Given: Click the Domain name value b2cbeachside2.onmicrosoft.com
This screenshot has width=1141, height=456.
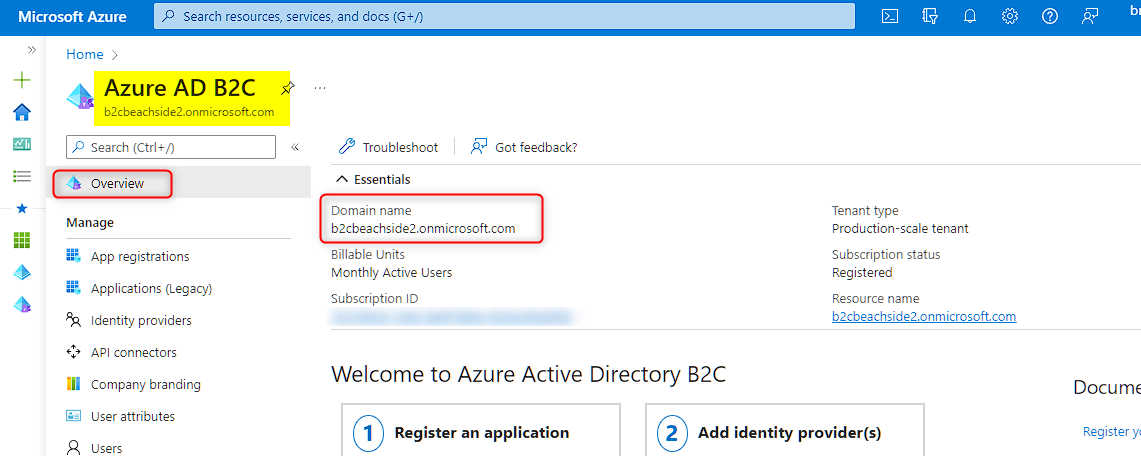Looking at the screenshot, I should click(x=423, y=228).
